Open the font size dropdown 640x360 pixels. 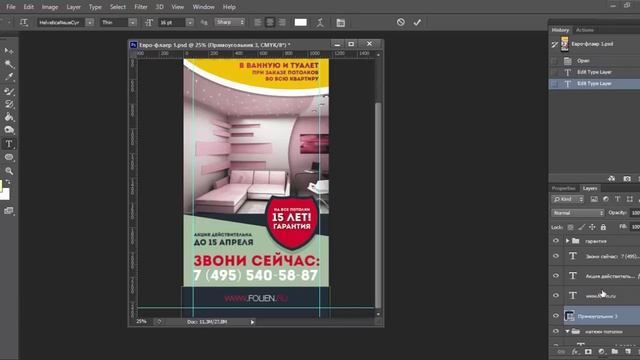pos(190,22)
